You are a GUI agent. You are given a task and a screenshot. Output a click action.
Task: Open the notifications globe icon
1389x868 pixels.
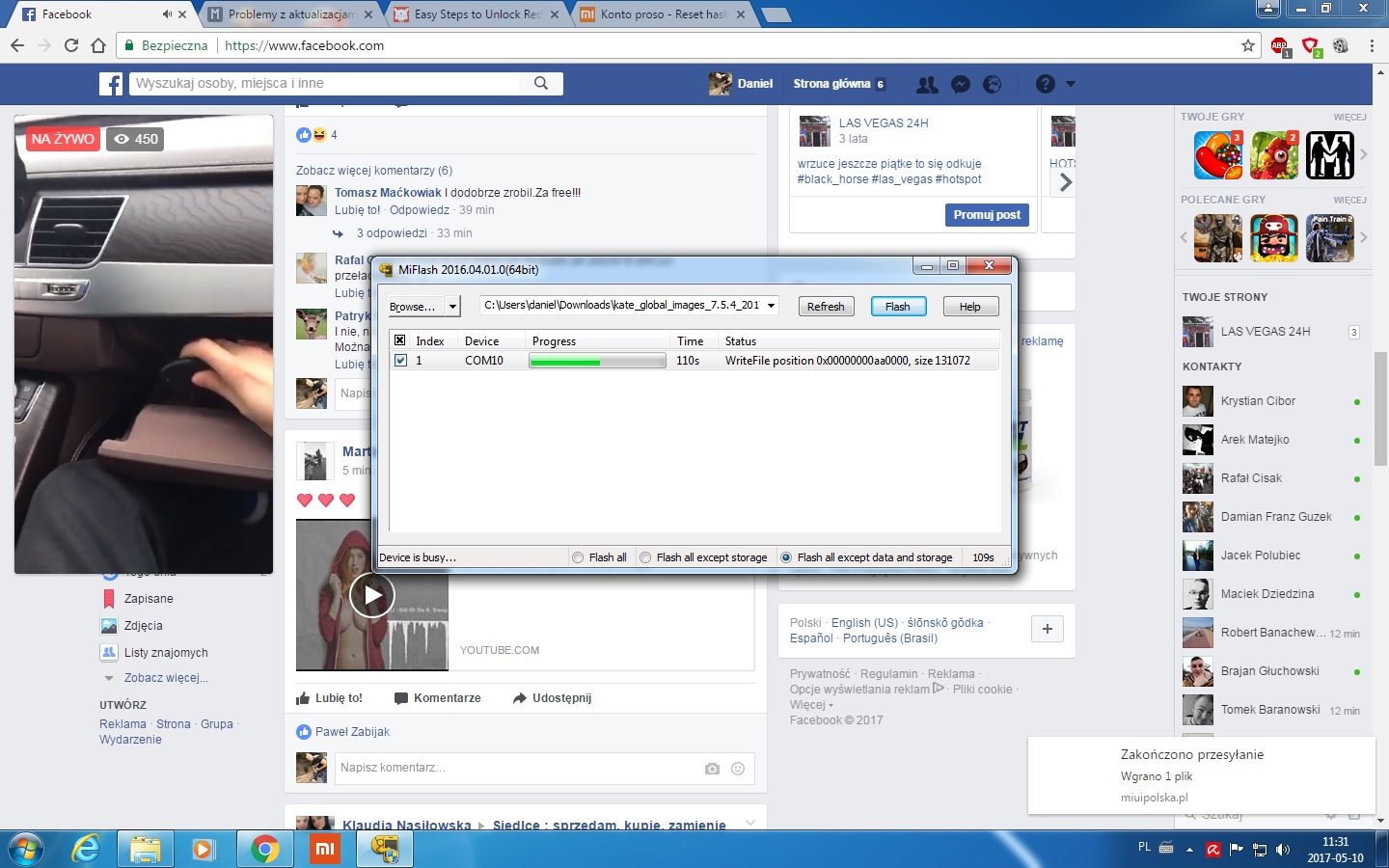point(992,84)
